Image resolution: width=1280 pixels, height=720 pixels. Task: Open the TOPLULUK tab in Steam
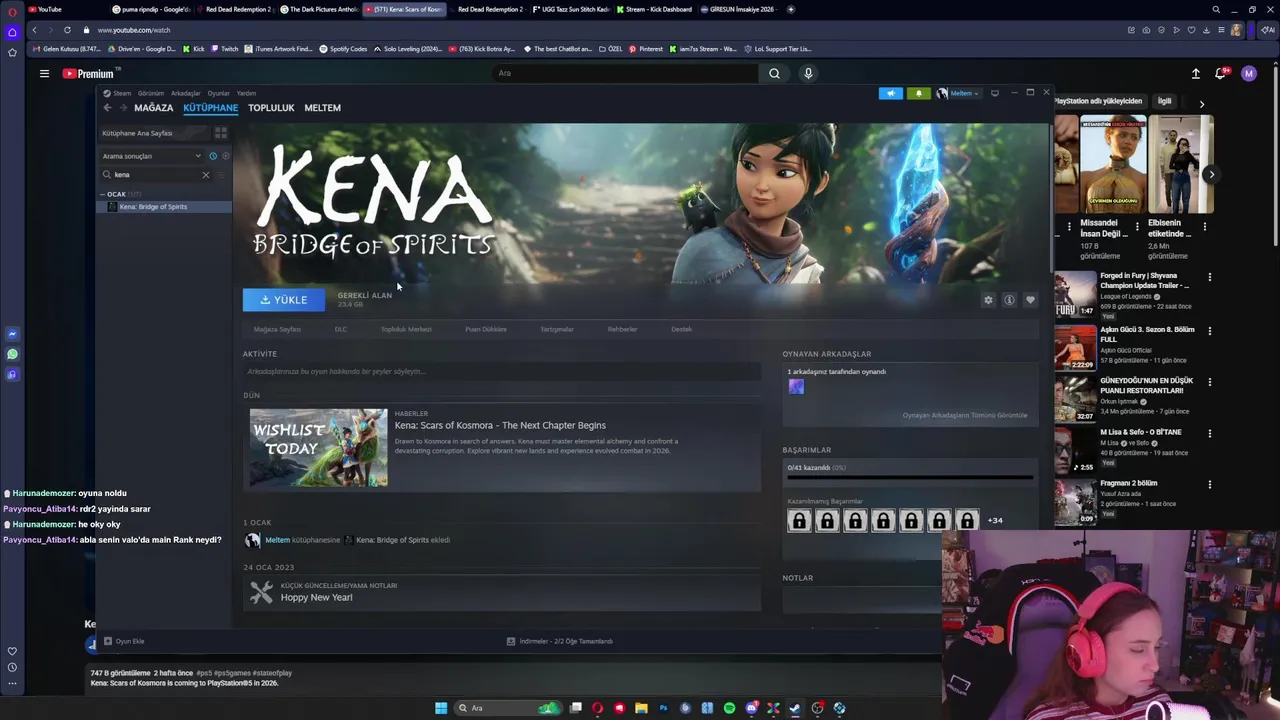click(271, 108)
